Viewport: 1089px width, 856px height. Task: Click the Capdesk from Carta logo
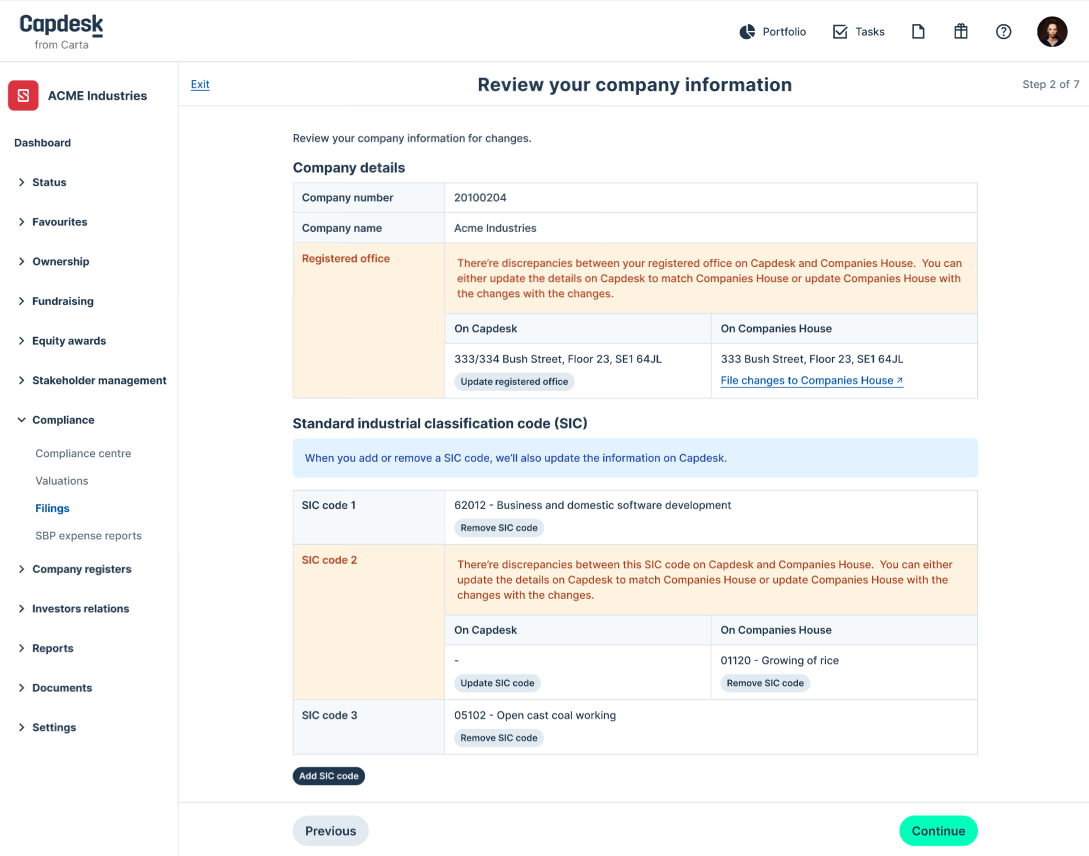click(61, 31)
